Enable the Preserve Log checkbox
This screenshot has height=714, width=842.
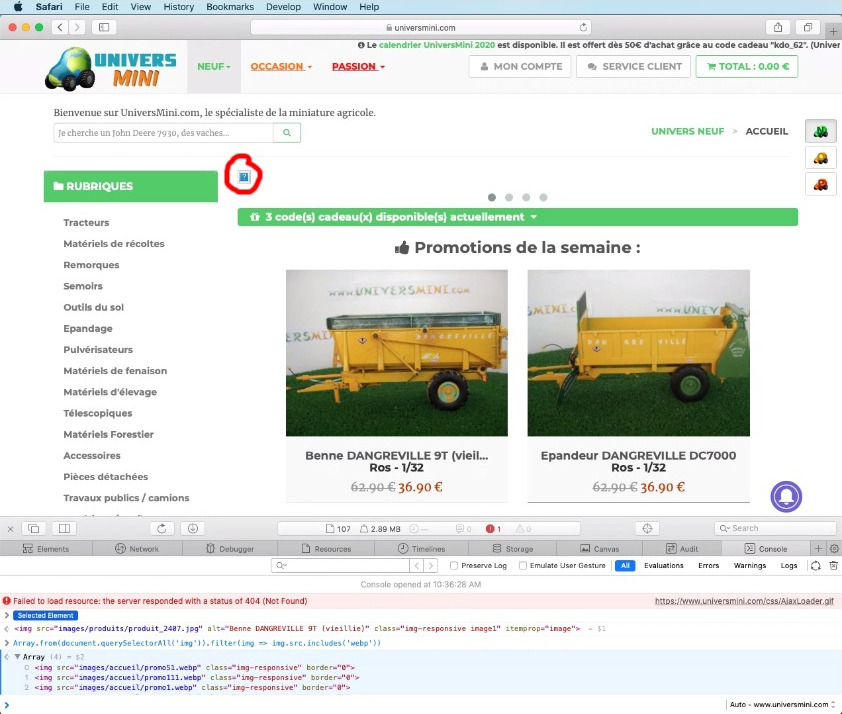click(454, 565)
